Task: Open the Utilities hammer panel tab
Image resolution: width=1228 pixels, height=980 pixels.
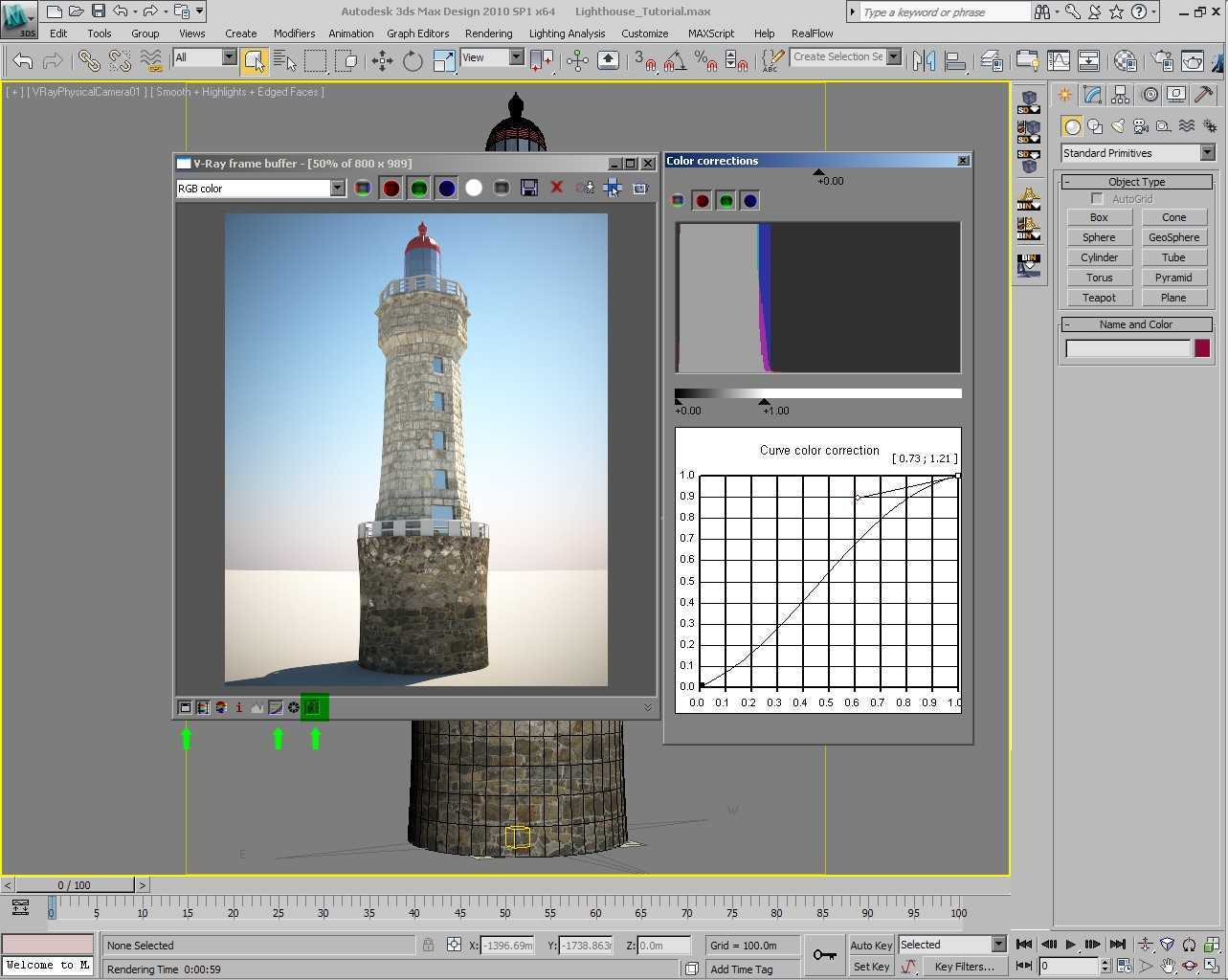Action: pyautogui.click(x=1204, y=95)
